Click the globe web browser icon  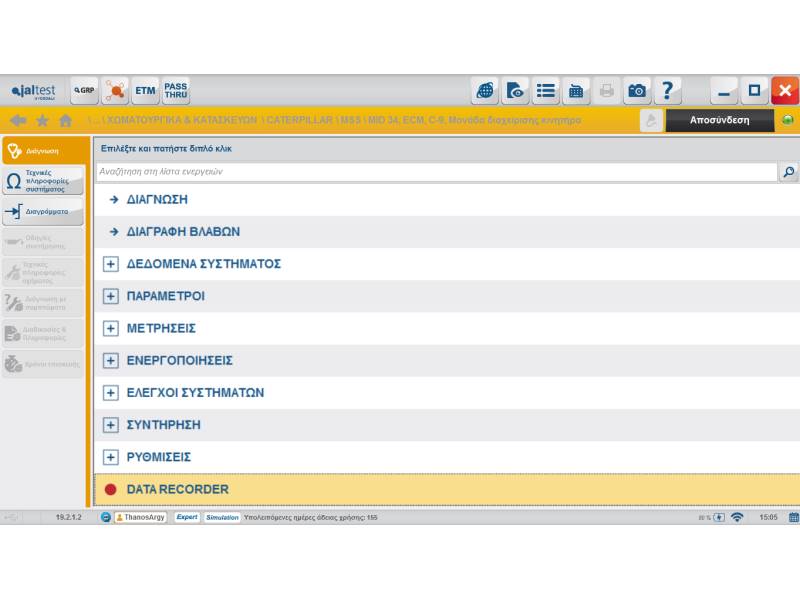(x=485, y=91)
